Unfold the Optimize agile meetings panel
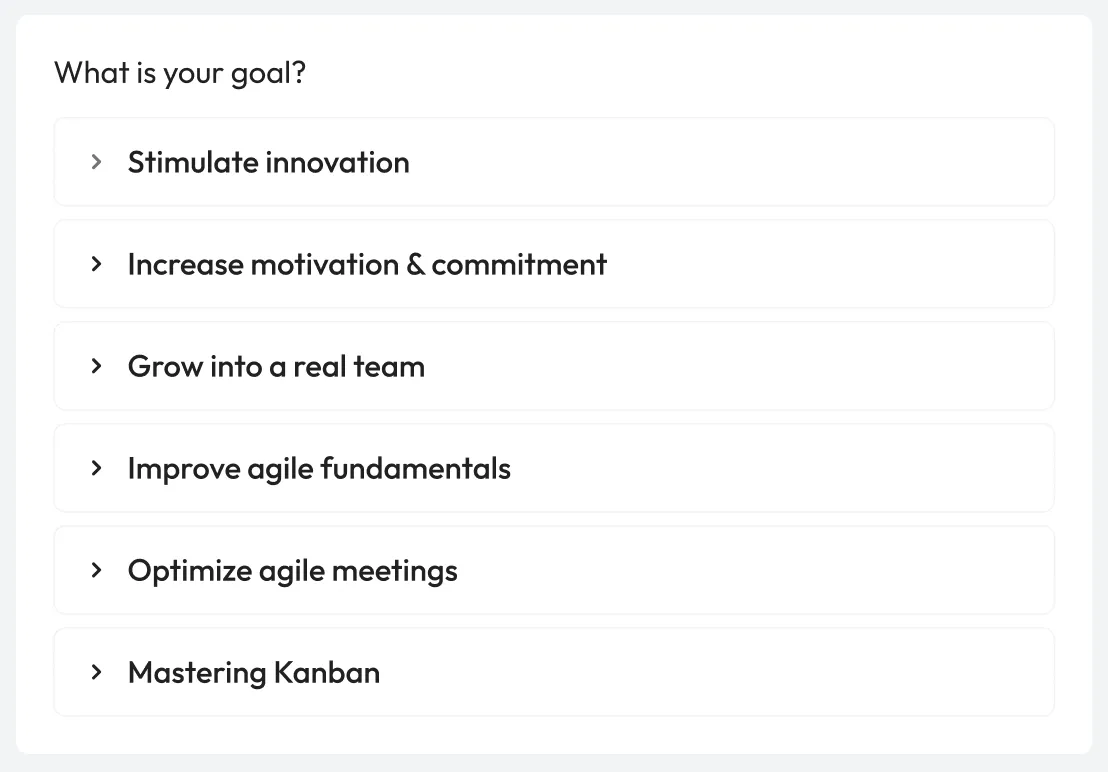 click(x=553, y=570)
